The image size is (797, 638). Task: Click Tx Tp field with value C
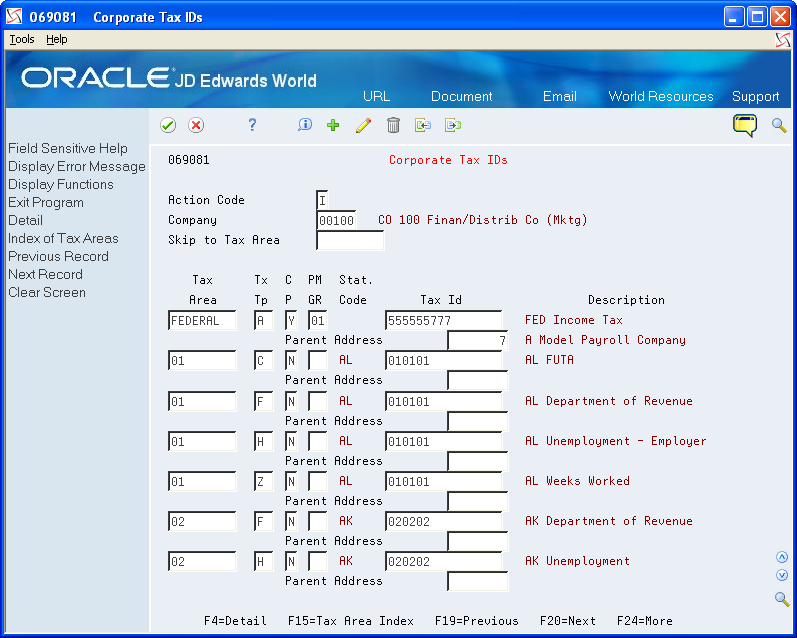263,360
